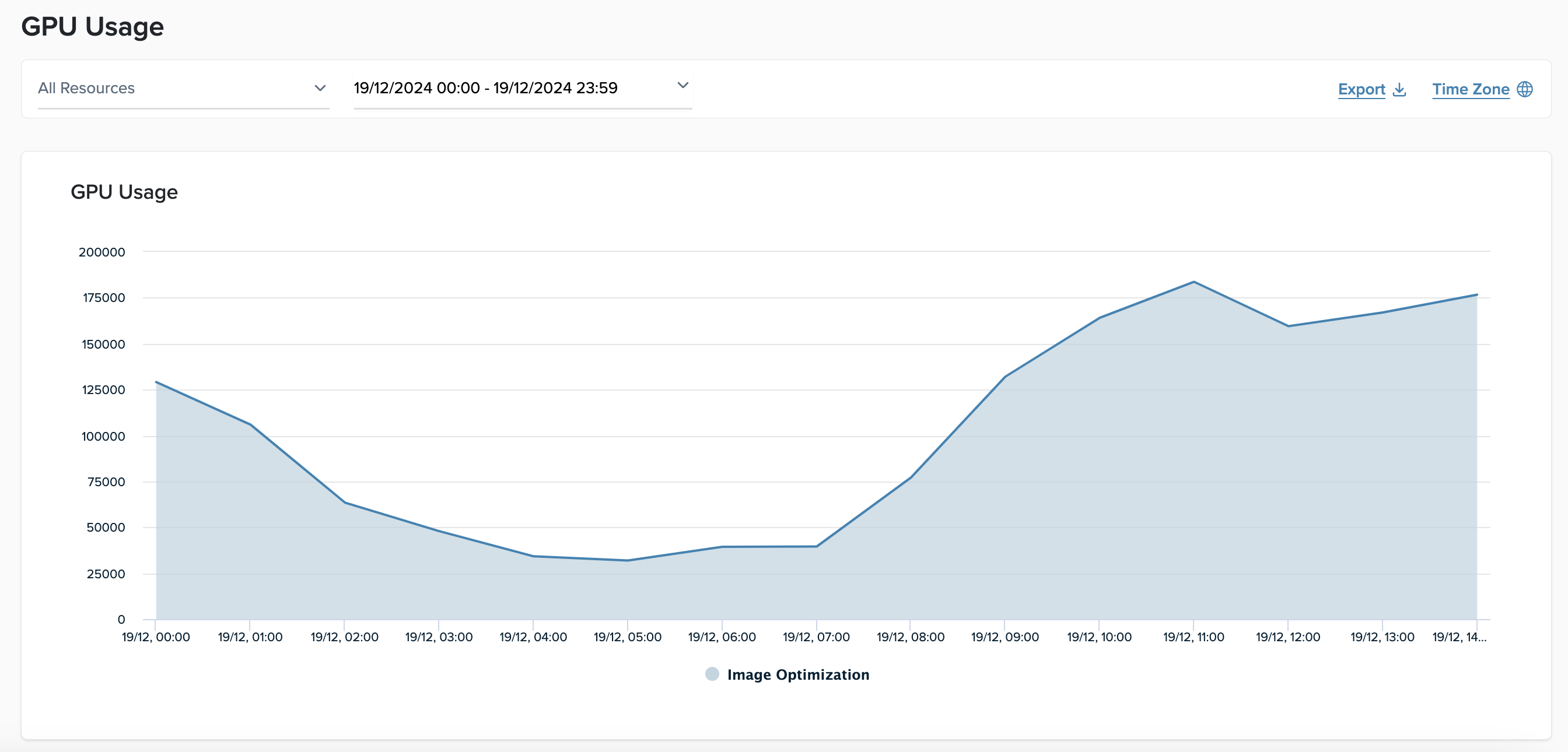Click the 19/12, 08:00 axis label
Screen dimensions: 1568x752
[x=911, y=637]
